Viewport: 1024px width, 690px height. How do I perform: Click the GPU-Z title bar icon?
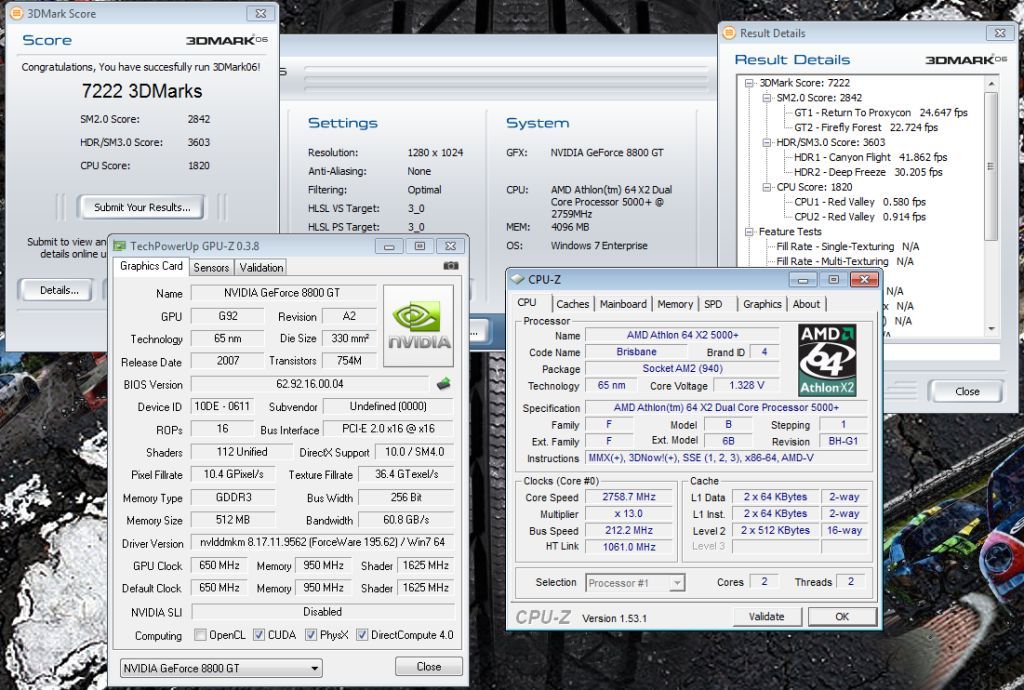(x=120, y=246)
